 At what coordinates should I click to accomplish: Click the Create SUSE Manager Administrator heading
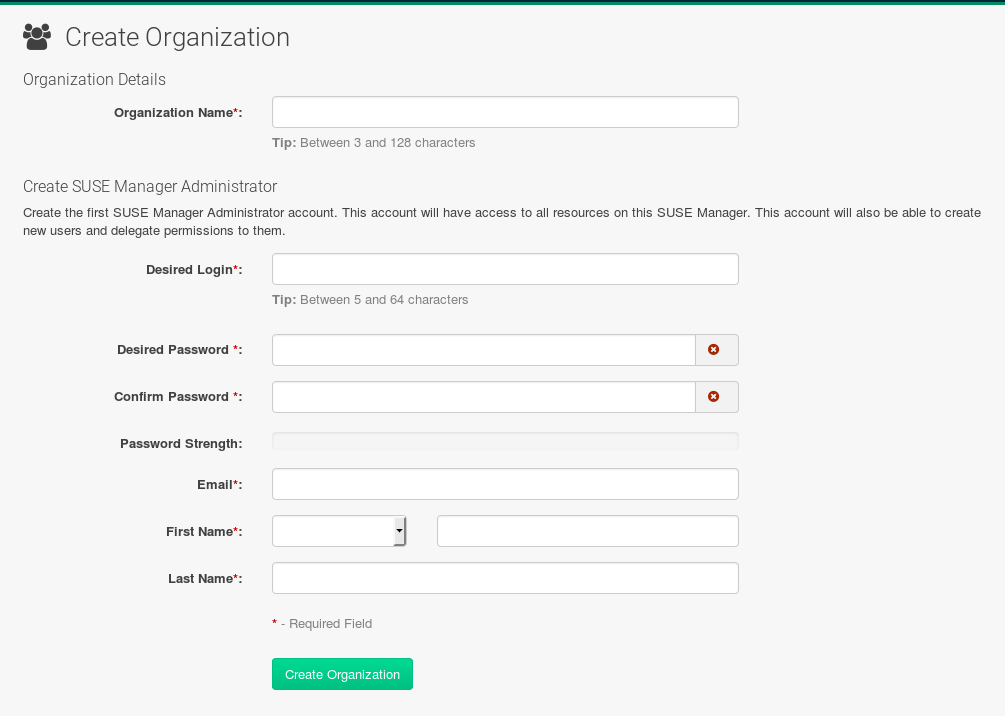[150, 186]
